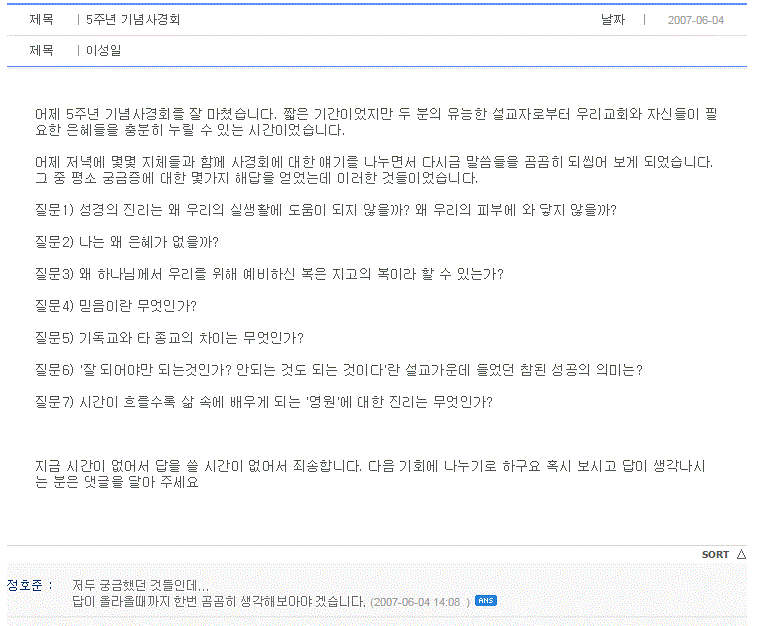Click the 제목 label beside 5주년 기념사경회

(41, 19)
